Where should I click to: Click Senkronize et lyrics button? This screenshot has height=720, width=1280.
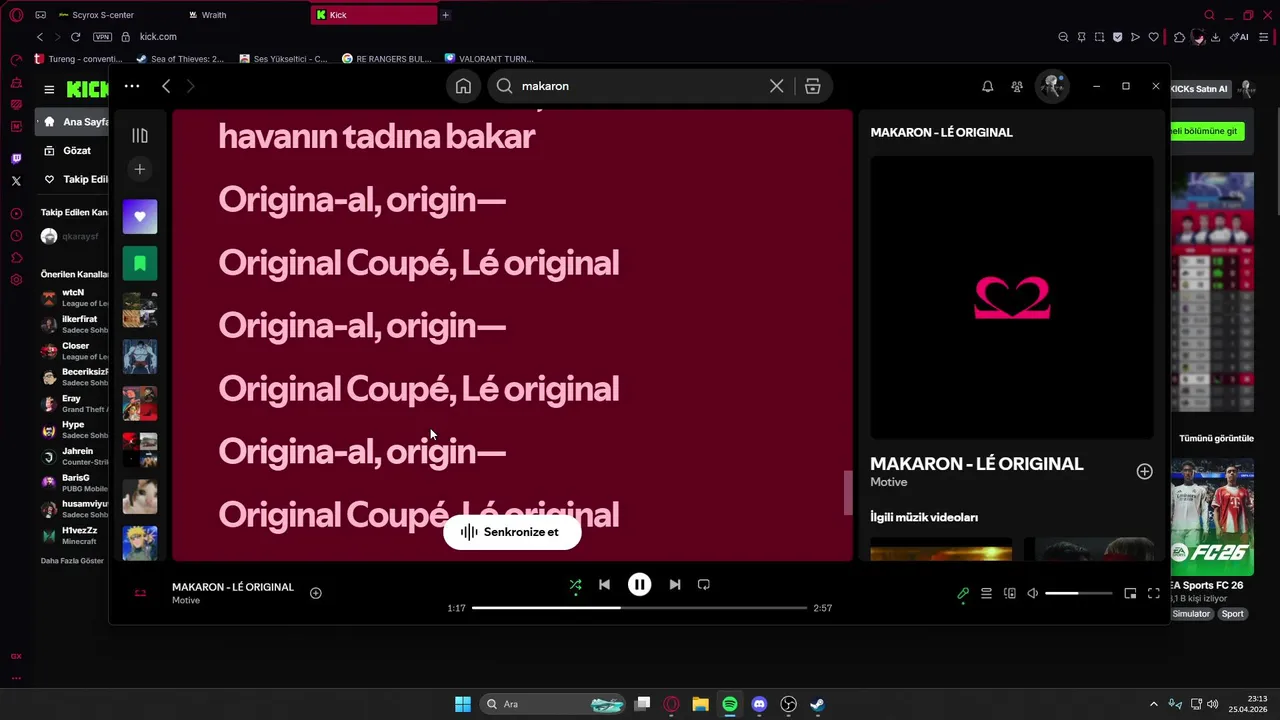pyautogui.click(x=512, y=532)
